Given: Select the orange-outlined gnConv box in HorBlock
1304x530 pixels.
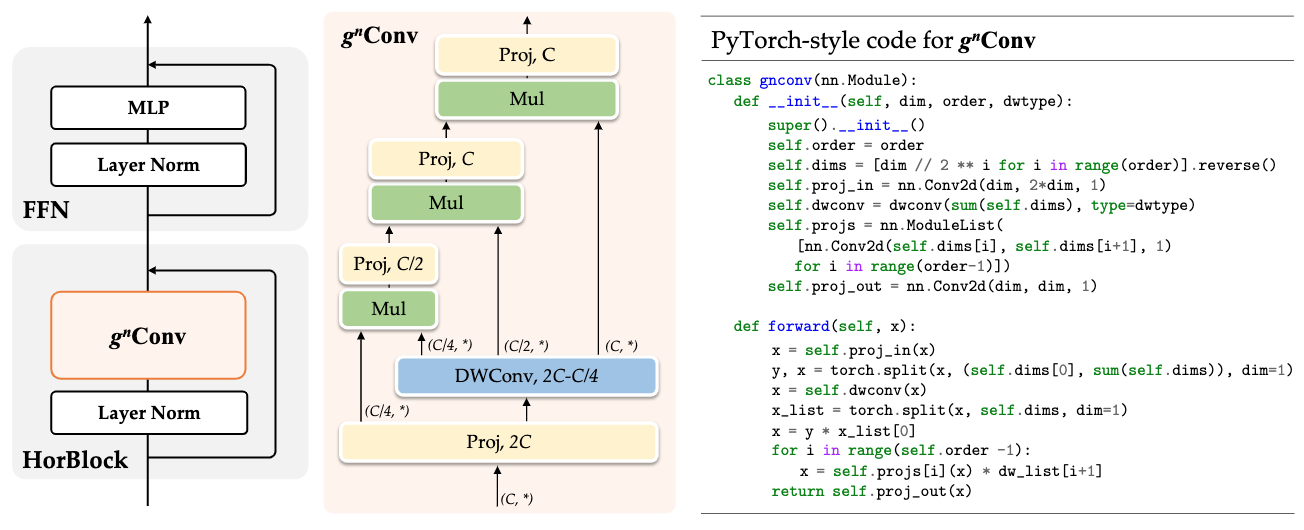Looking at the screenshot, I should point(148,335).
